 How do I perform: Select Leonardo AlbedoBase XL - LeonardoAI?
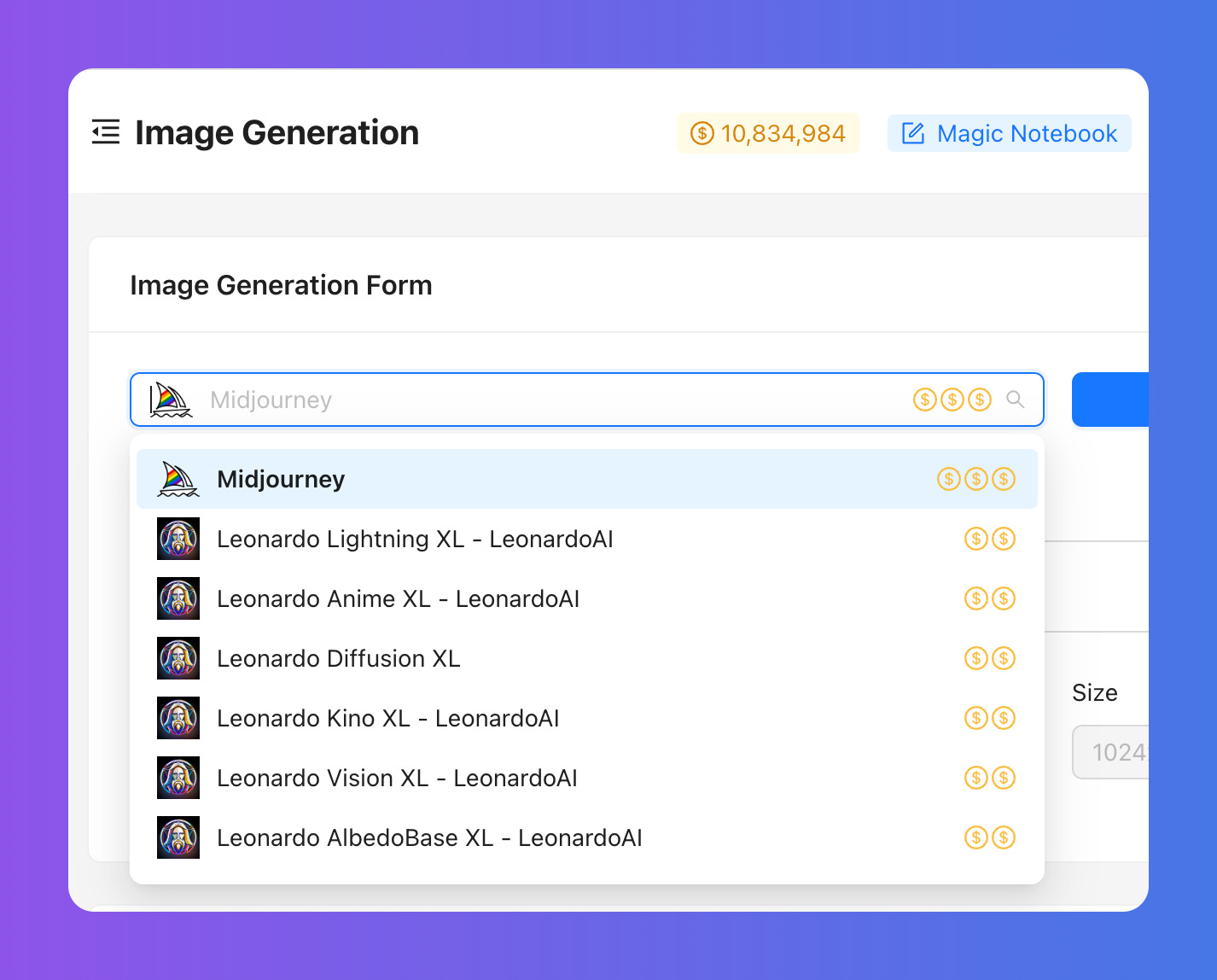587,837
